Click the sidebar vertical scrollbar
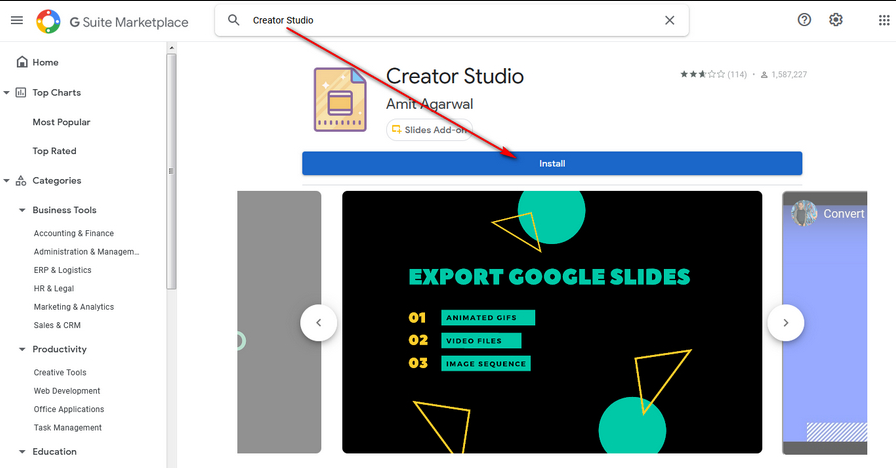The height and width of the screenshot is (468, 896). (x=171, y=171)
